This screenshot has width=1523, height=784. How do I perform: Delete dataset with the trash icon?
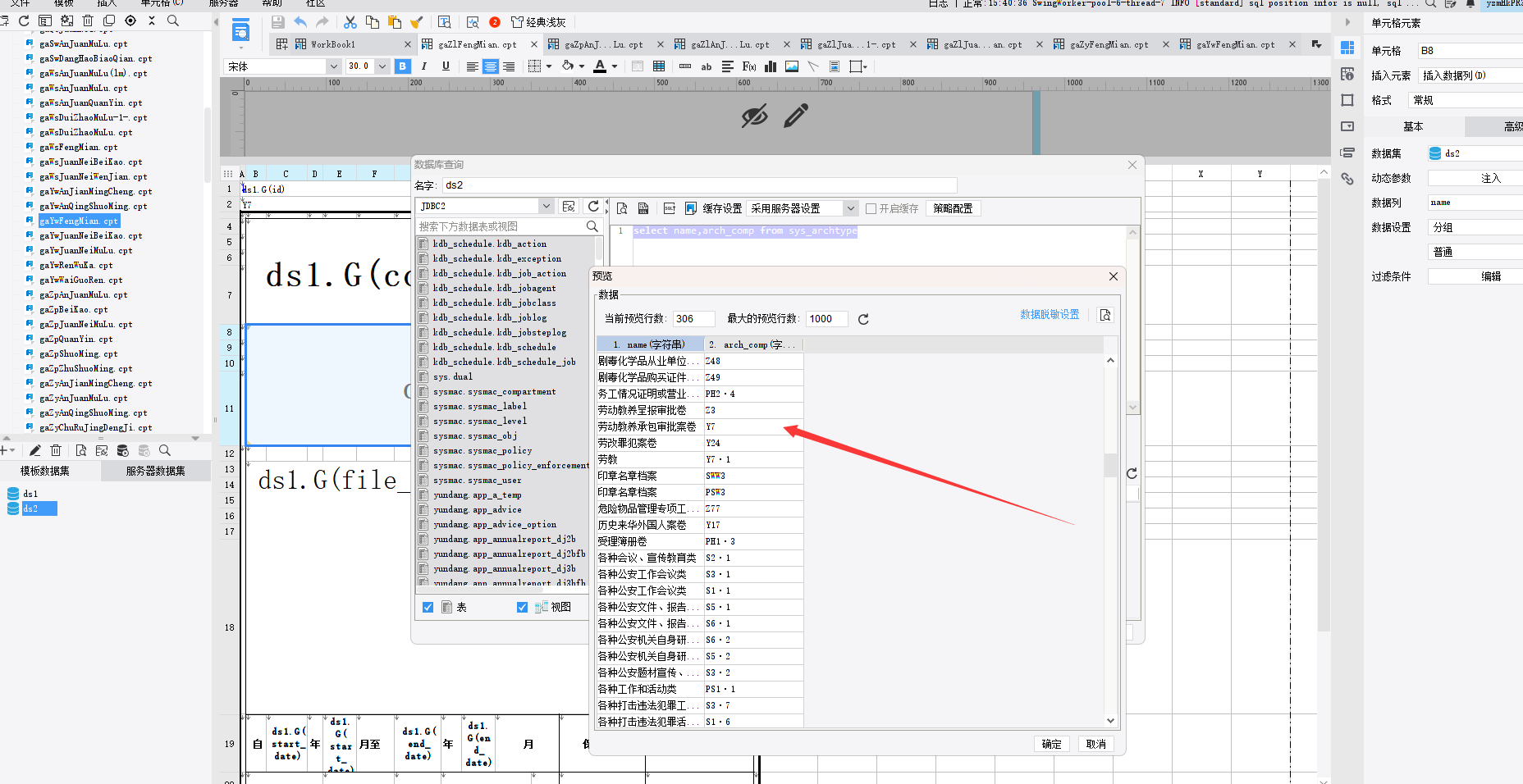tap(56, 450)
